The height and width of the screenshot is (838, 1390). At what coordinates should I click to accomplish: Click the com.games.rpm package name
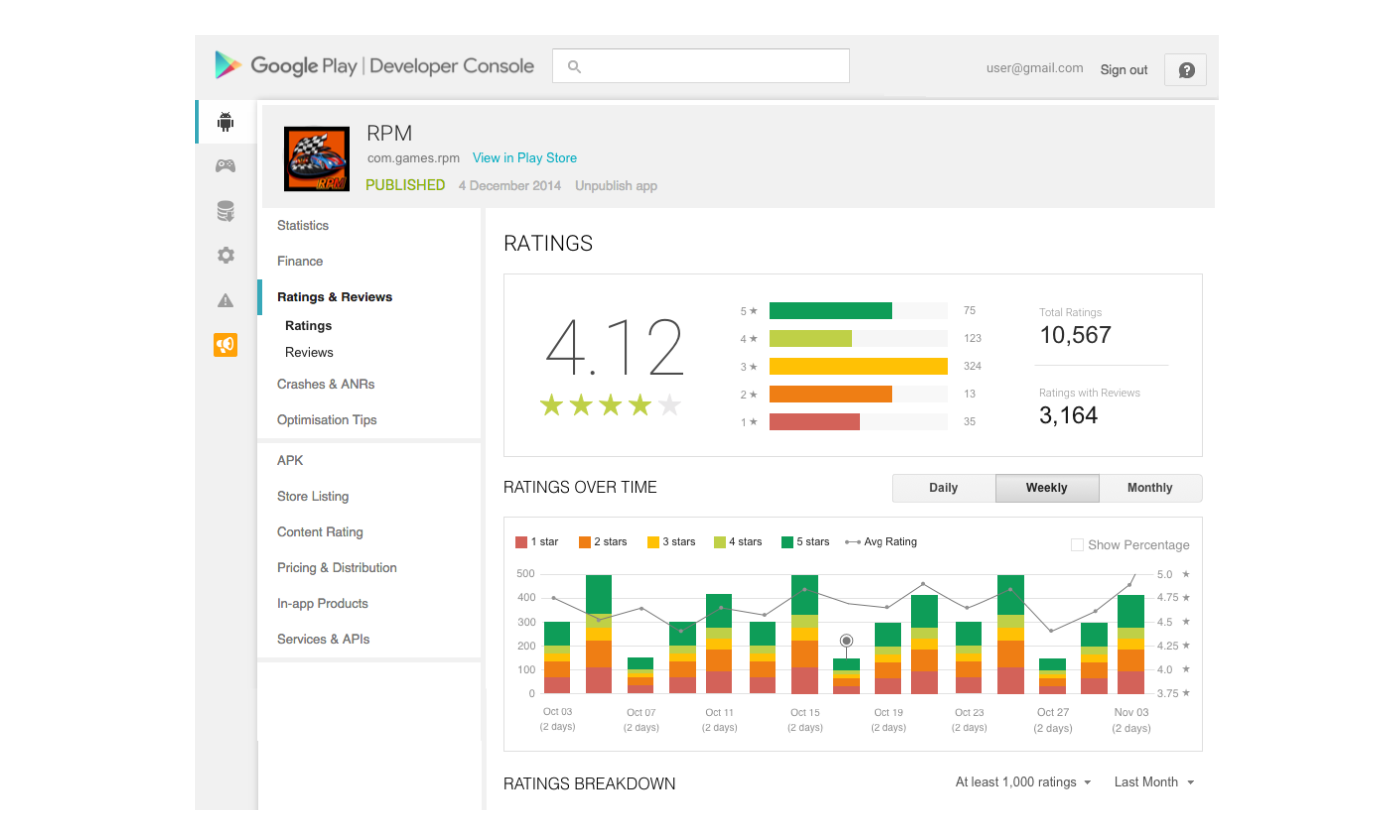click(x=414, y=158)
